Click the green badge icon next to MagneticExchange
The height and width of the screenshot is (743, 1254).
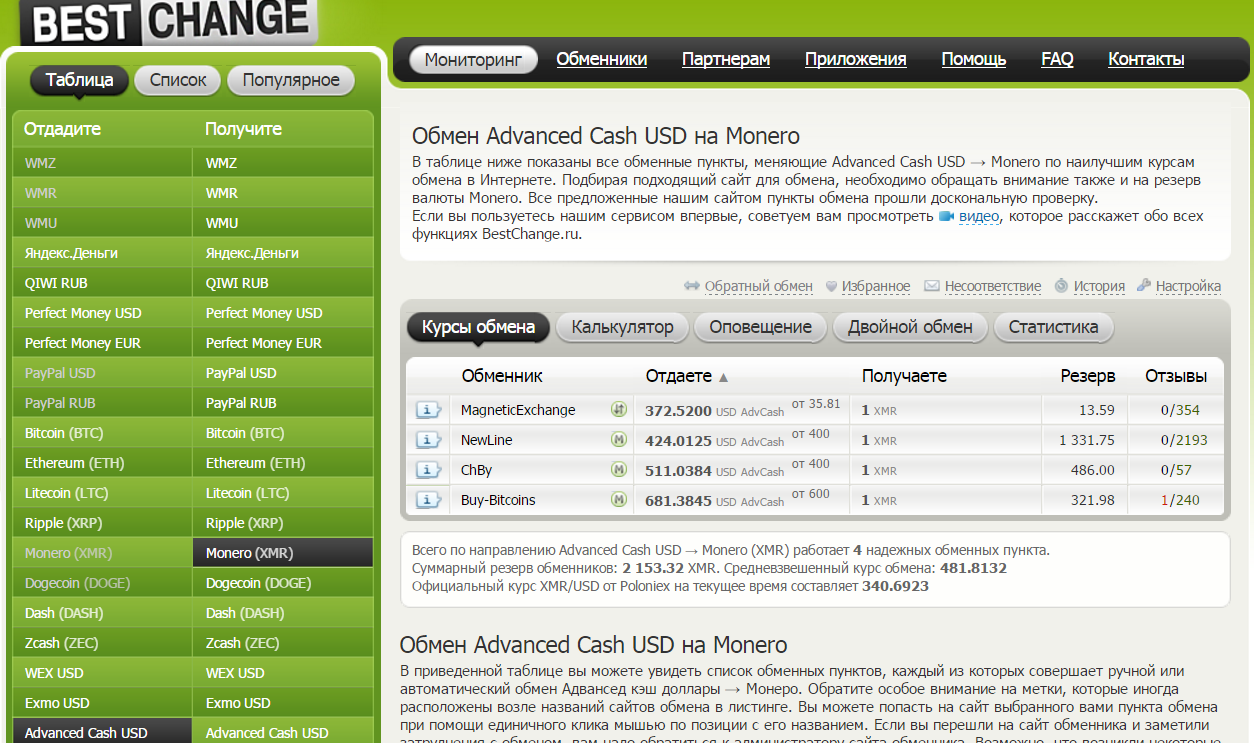619,410
